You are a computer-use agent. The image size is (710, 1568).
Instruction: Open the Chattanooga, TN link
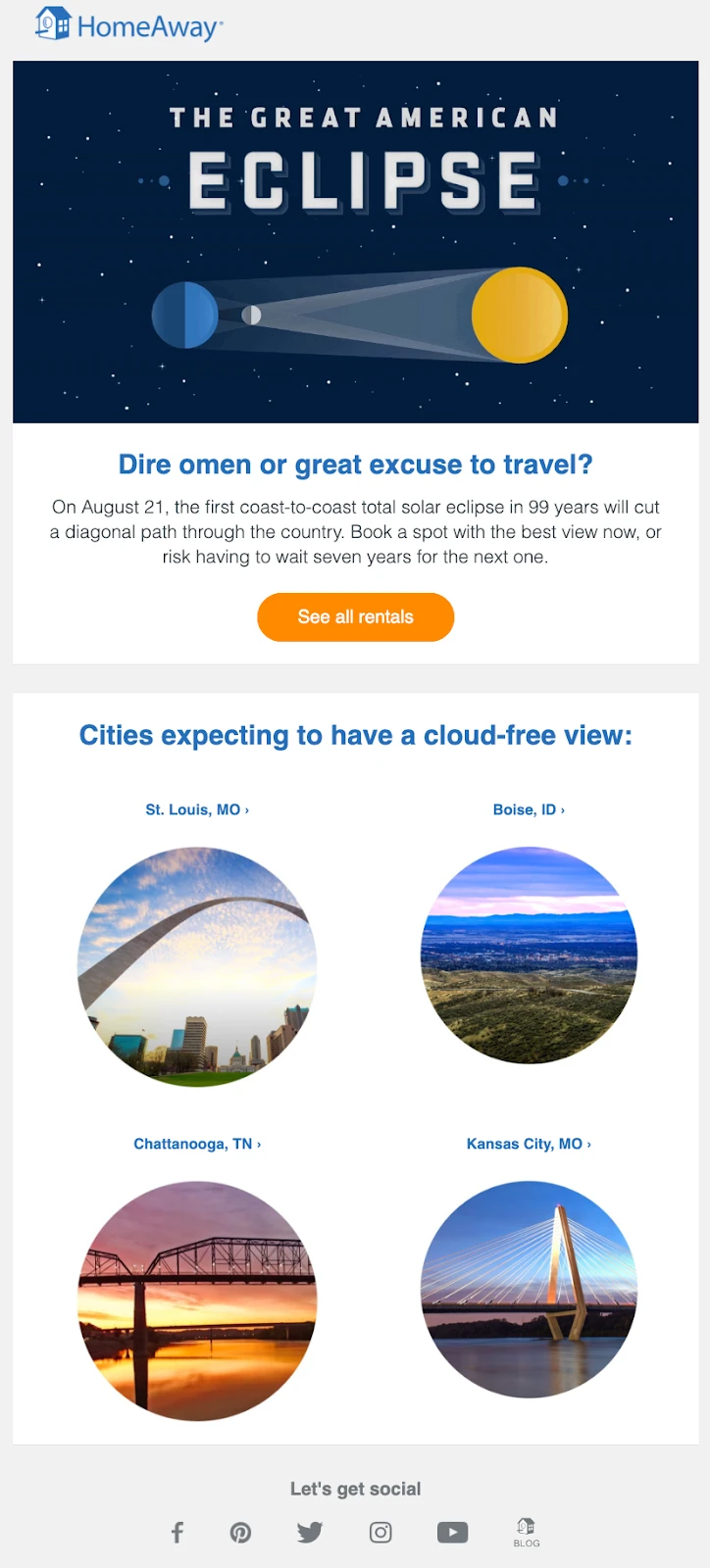coord(197,1144)
